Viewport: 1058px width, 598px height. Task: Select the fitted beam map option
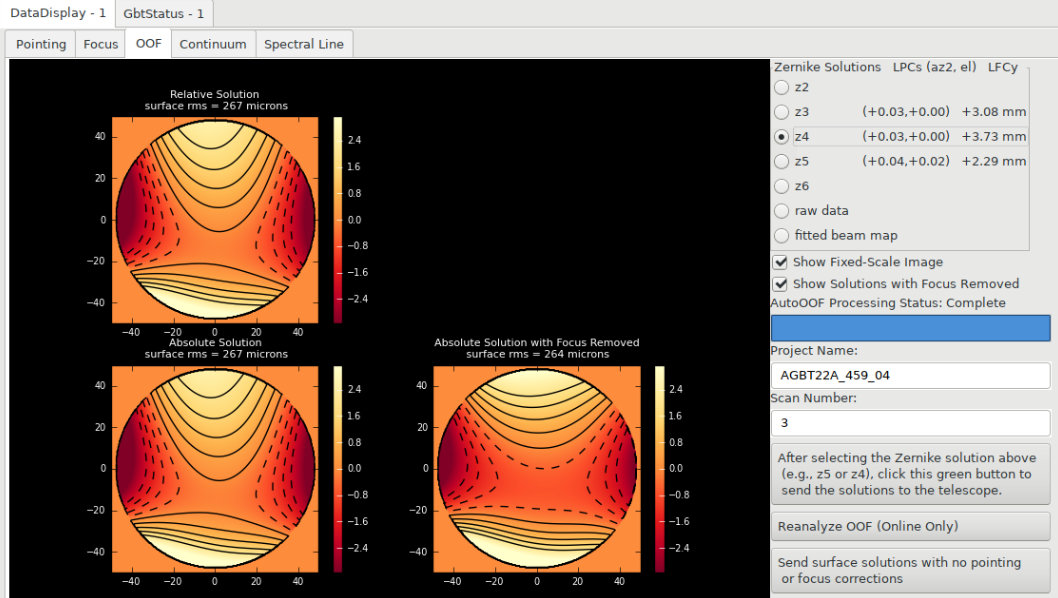coord(781,236)
